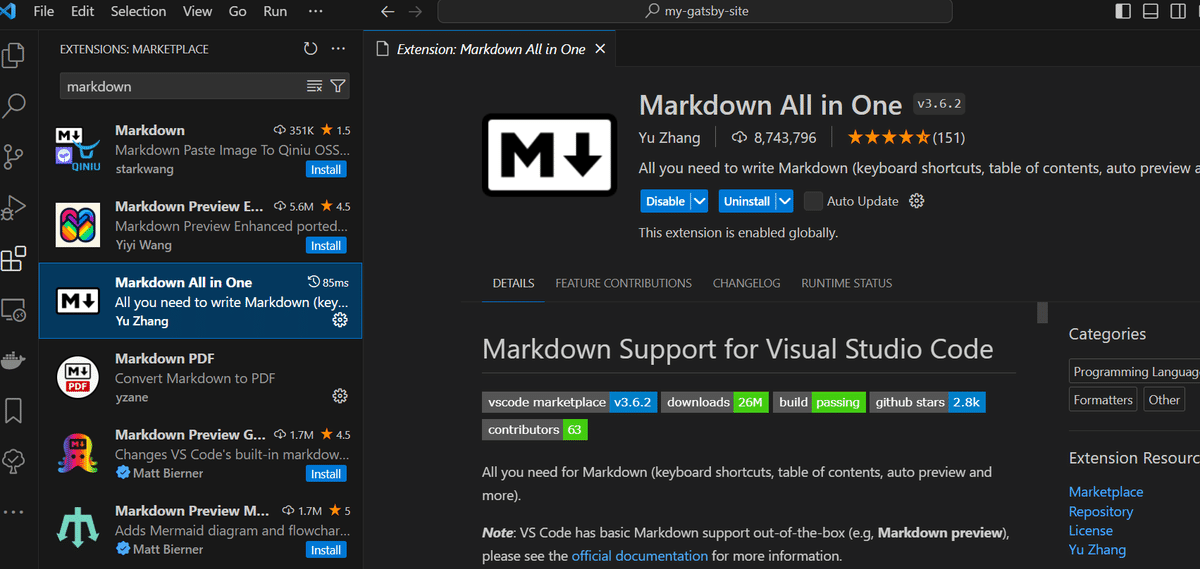Open the Docker view
This screenshot has height=569, width=1200.
pyautogui.click(x=14, y=359)
